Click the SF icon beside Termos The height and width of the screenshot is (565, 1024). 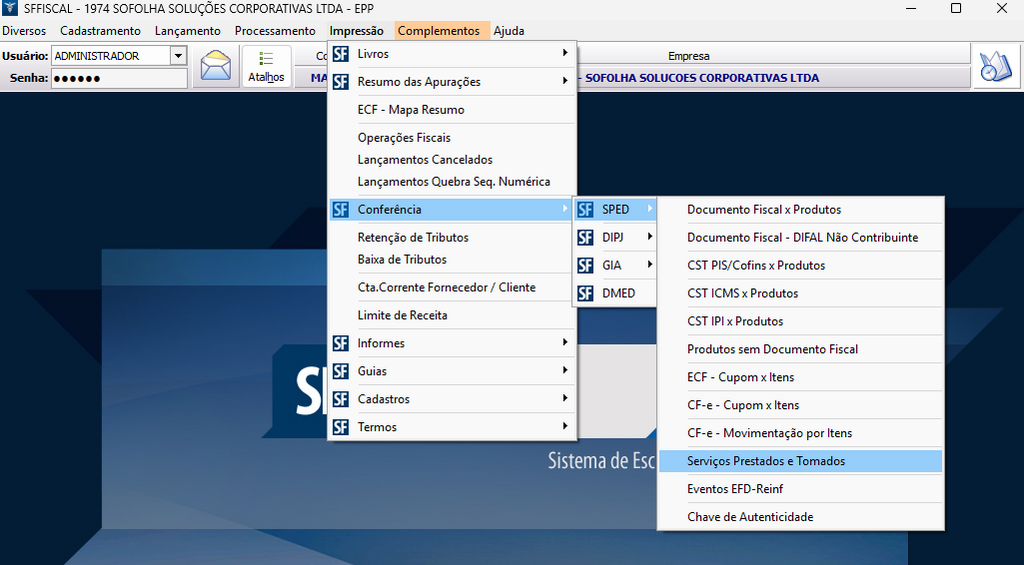pyautogui.click(x=341, y=427)
